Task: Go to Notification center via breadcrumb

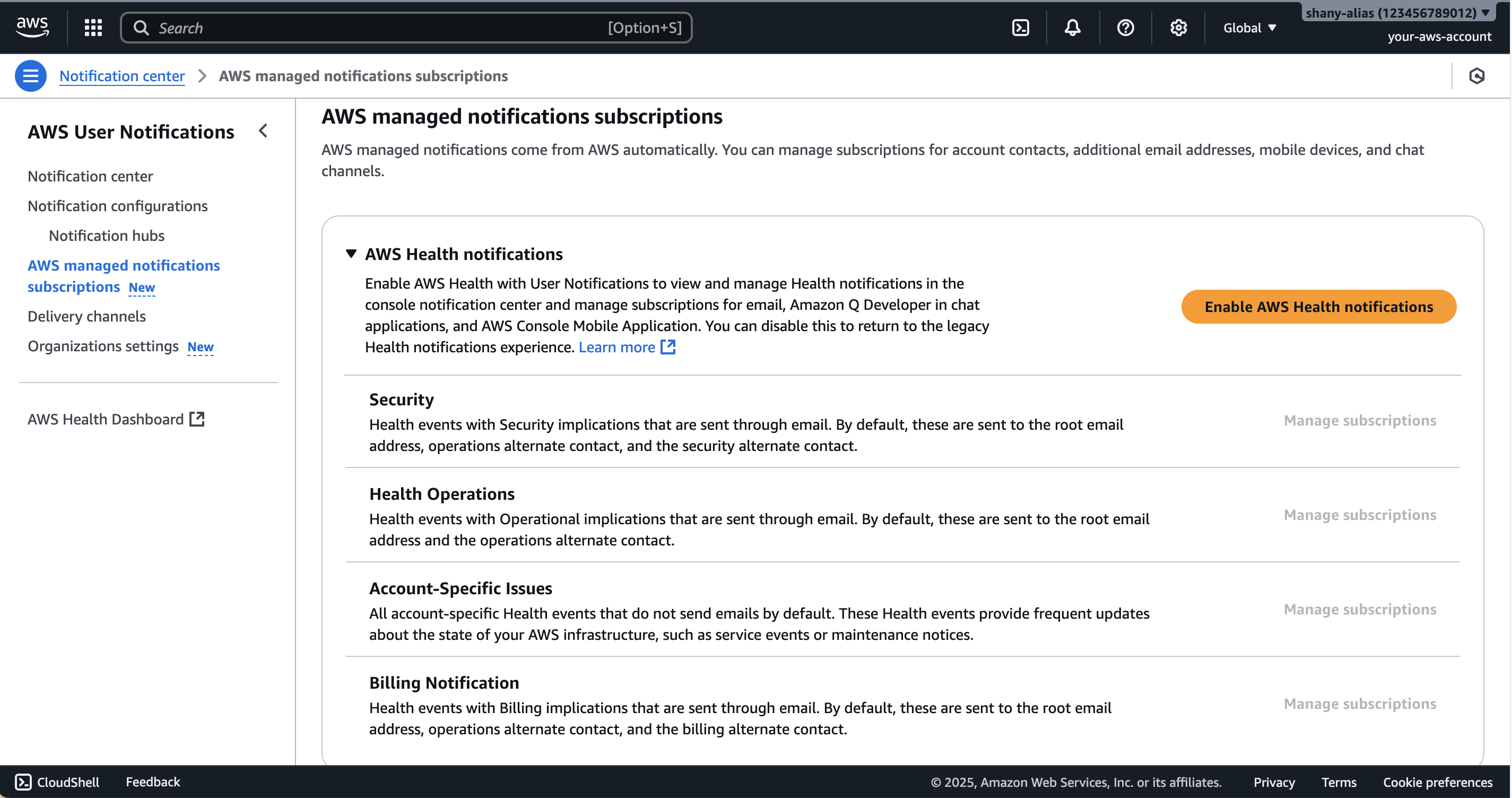Action: pyautogui.click(x=121, y=76)
